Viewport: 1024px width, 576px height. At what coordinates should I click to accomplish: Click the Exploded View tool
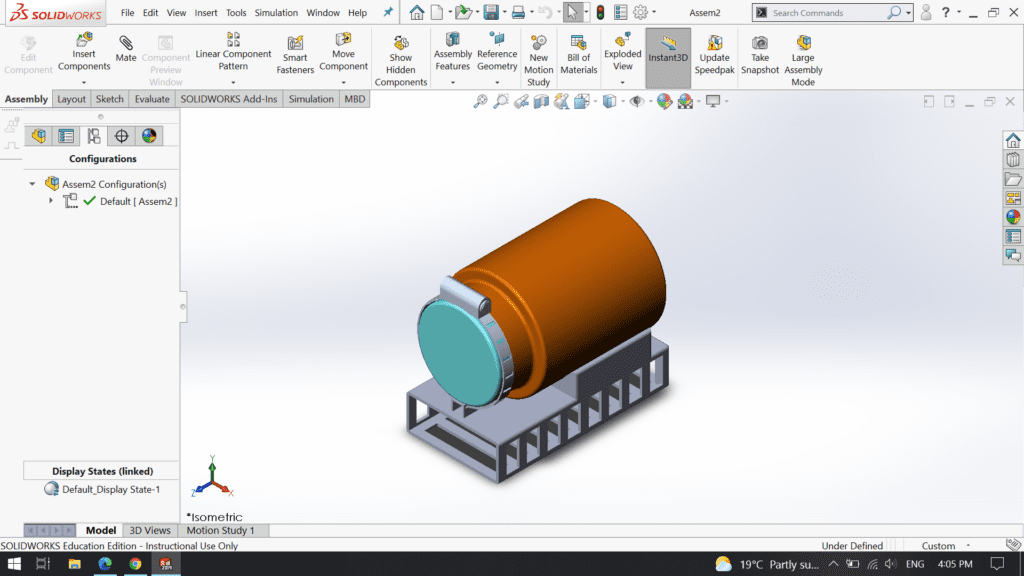(622, 50)
